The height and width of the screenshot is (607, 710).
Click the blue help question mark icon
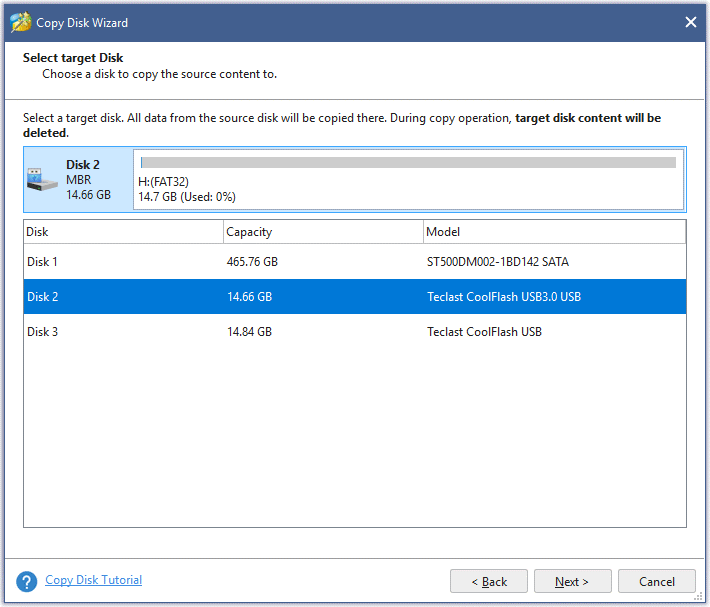click(x=27, y=581)
